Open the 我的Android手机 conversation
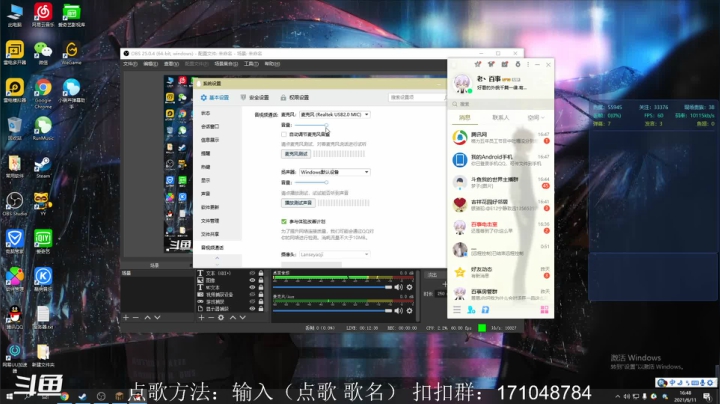 pos(501,160)
